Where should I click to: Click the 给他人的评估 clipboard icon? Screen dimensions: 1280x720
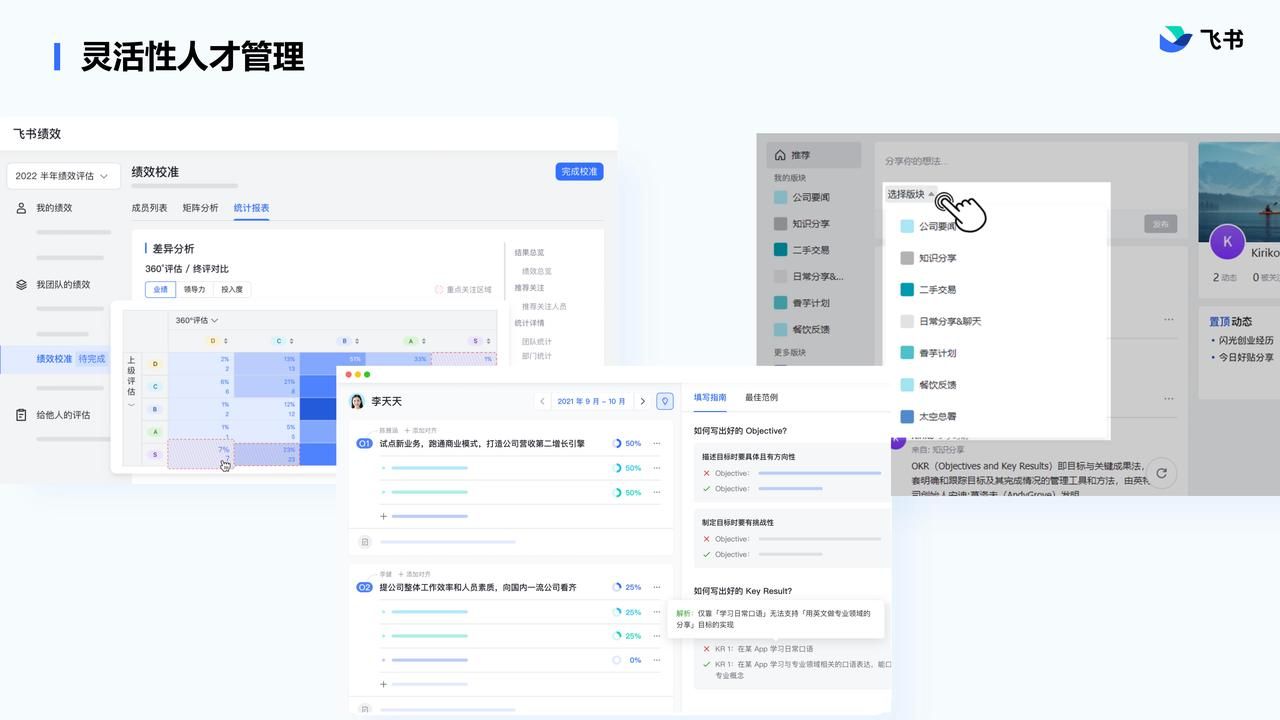point(21,415)
